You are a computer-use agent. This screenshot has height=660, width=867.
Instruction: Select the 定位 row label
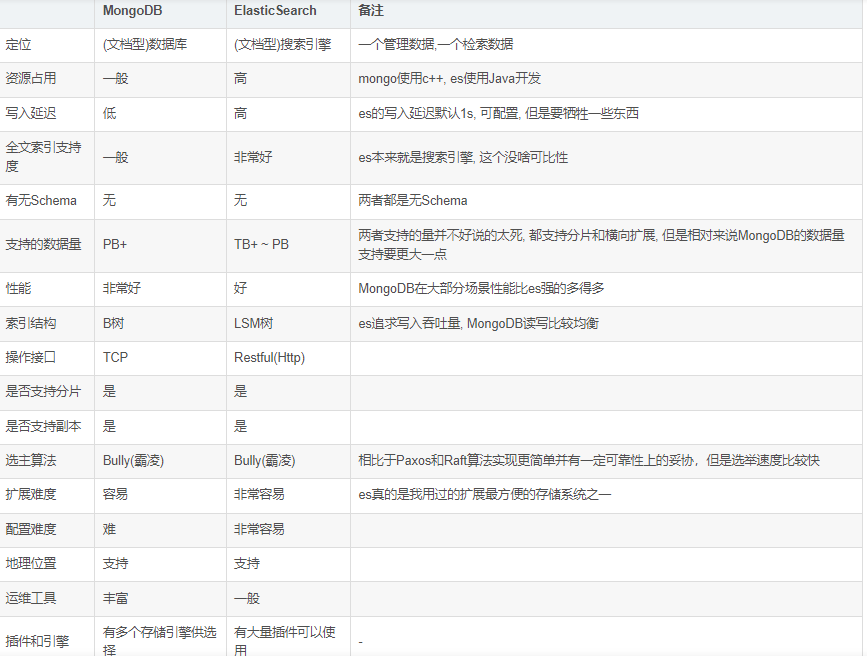pyautogui.click(x=18, y=44)
